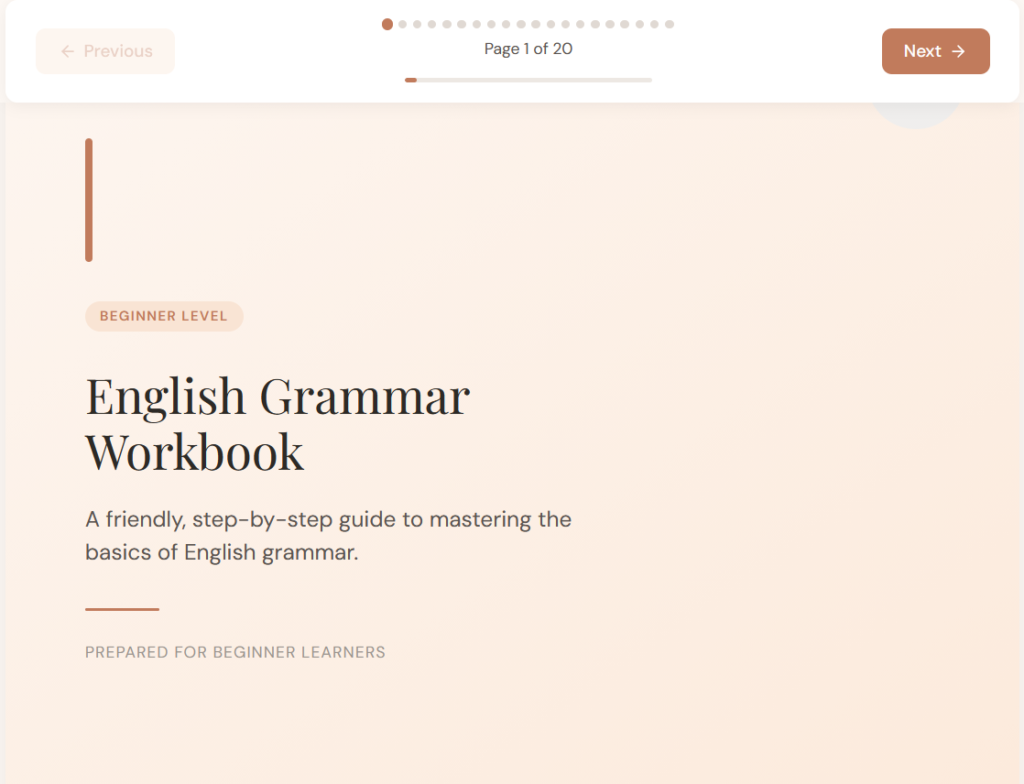Click the reading progress bar track
Viewport: 1024px width, 784px height.
[x=528, y=80]
